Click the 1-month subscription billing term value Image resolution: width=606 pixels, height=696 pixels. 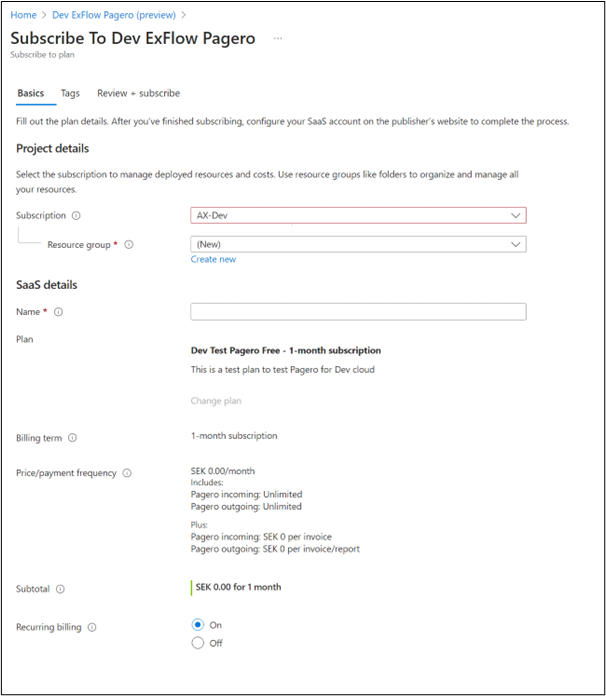pos(234,436)
